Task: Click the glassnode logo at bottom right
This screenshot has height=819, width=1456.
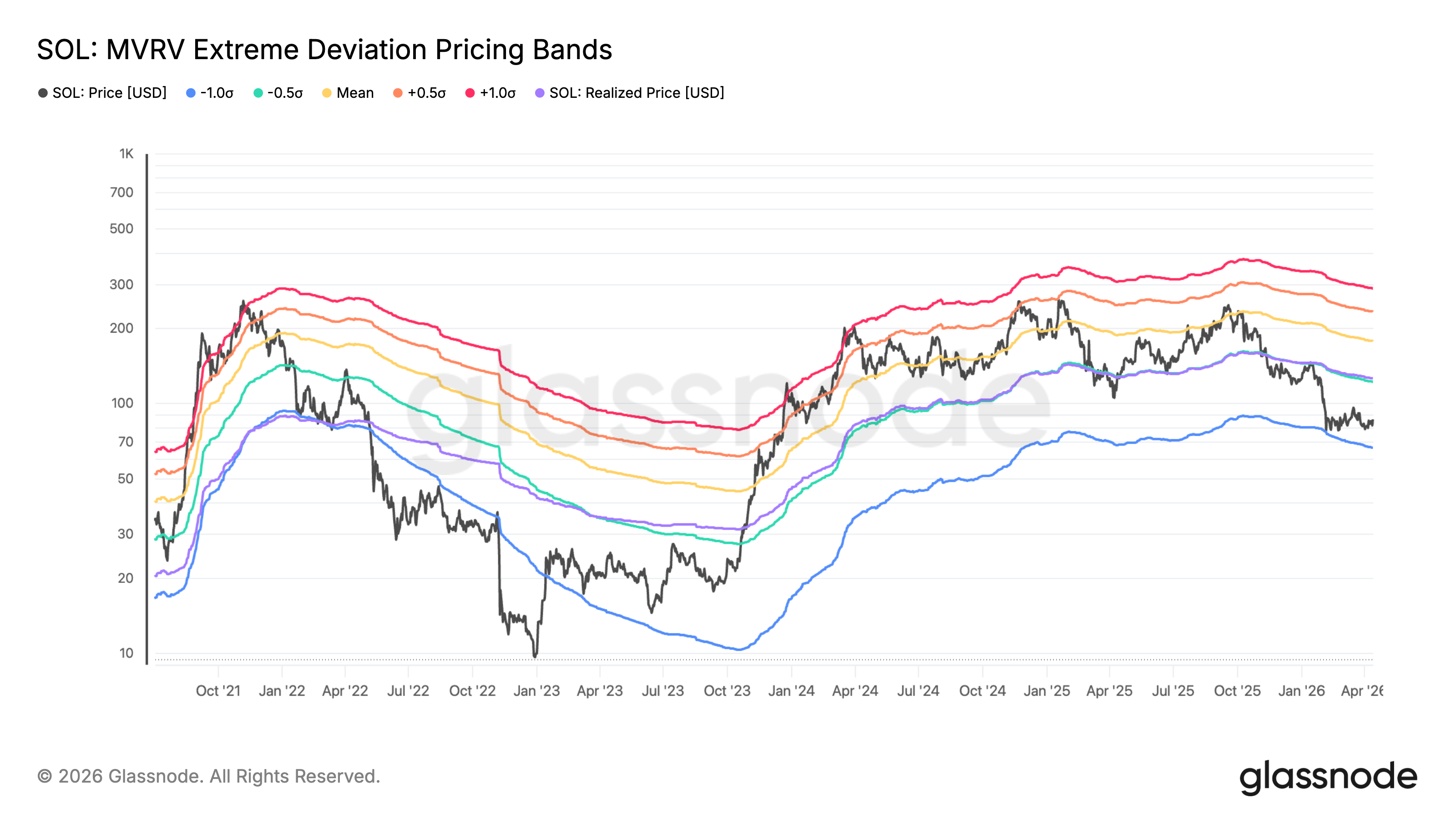Action: click(1328, 778)
